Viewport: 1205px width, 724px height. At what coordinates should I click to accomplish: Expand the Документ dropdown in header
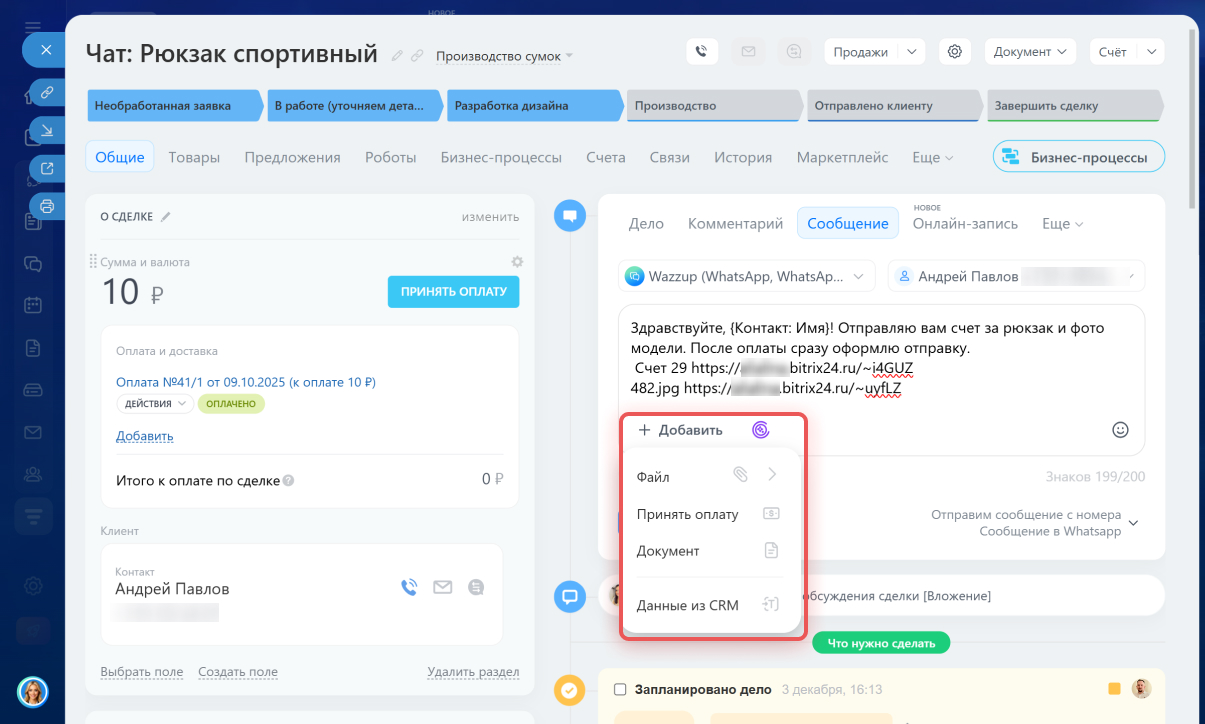point(1030,52)
